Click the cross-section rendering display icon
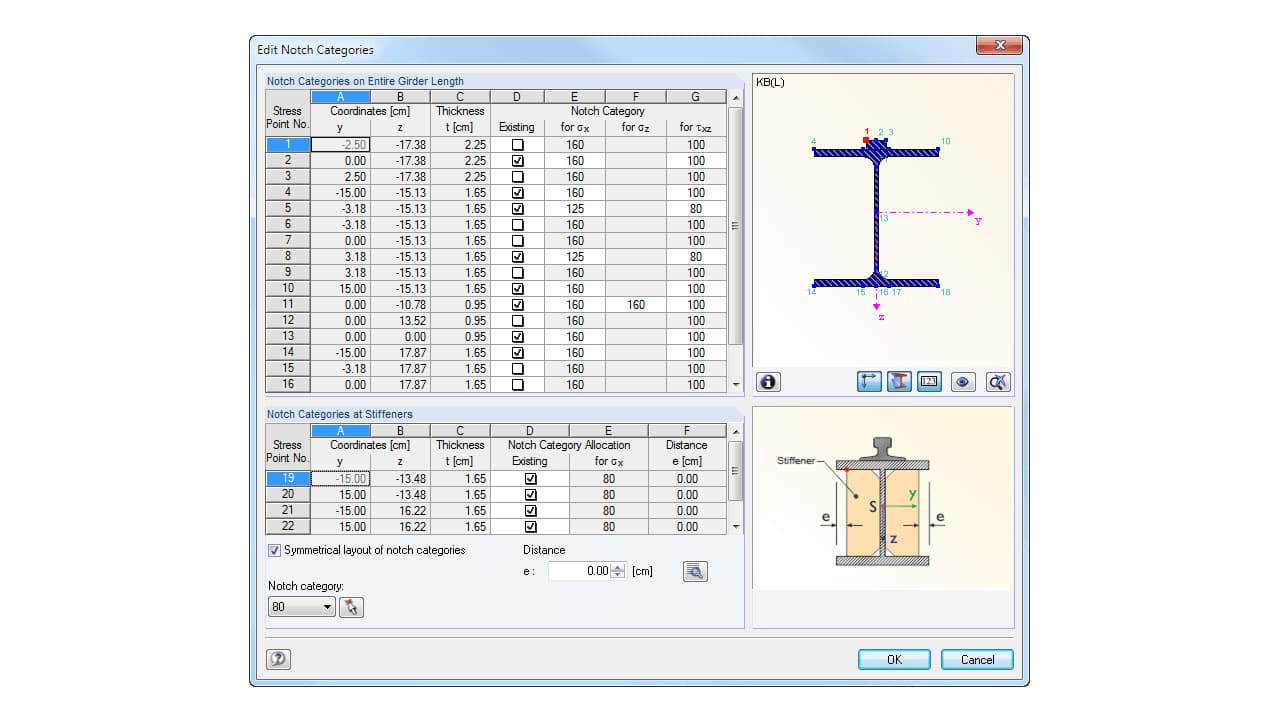 click(898, 381)
